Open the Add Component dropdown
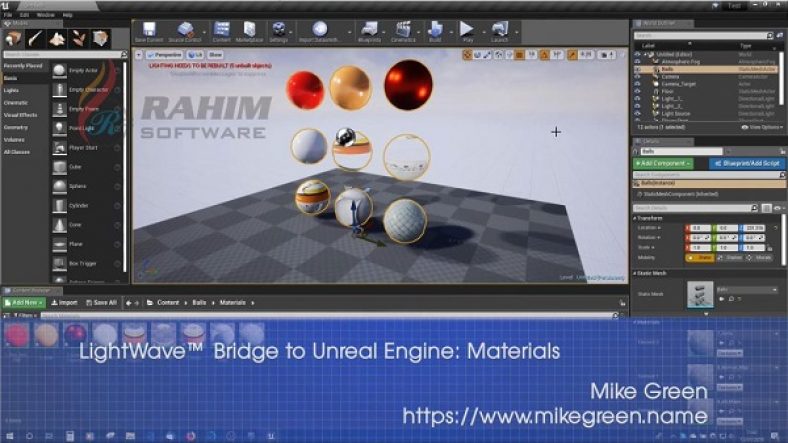The width and height of the screenshot is (788, 443). coord(663,163)
